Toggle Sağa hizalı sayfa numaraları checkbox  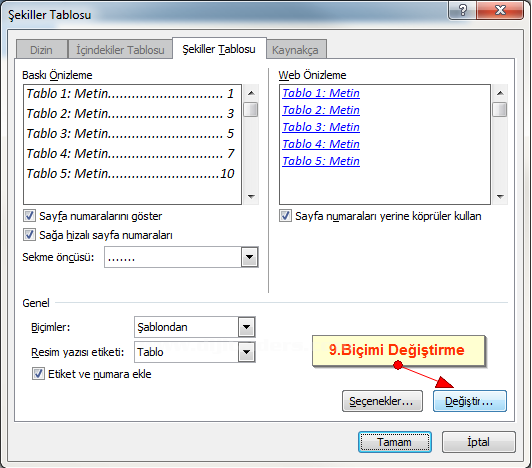click(29, 235)
